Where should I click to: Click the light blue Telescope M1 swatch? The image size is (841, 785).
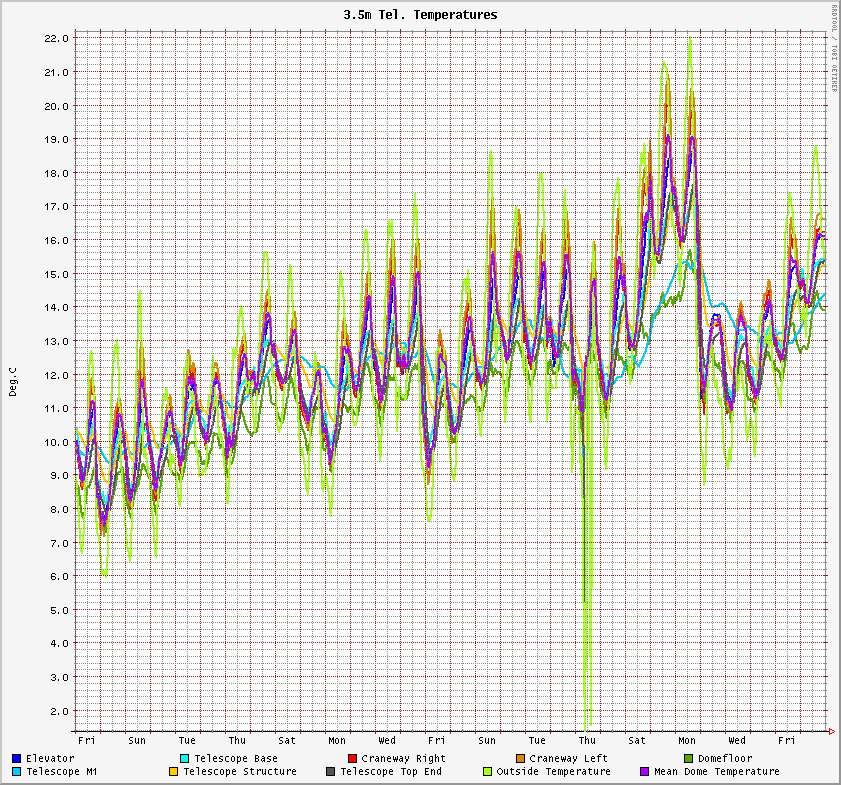(17, 771)
